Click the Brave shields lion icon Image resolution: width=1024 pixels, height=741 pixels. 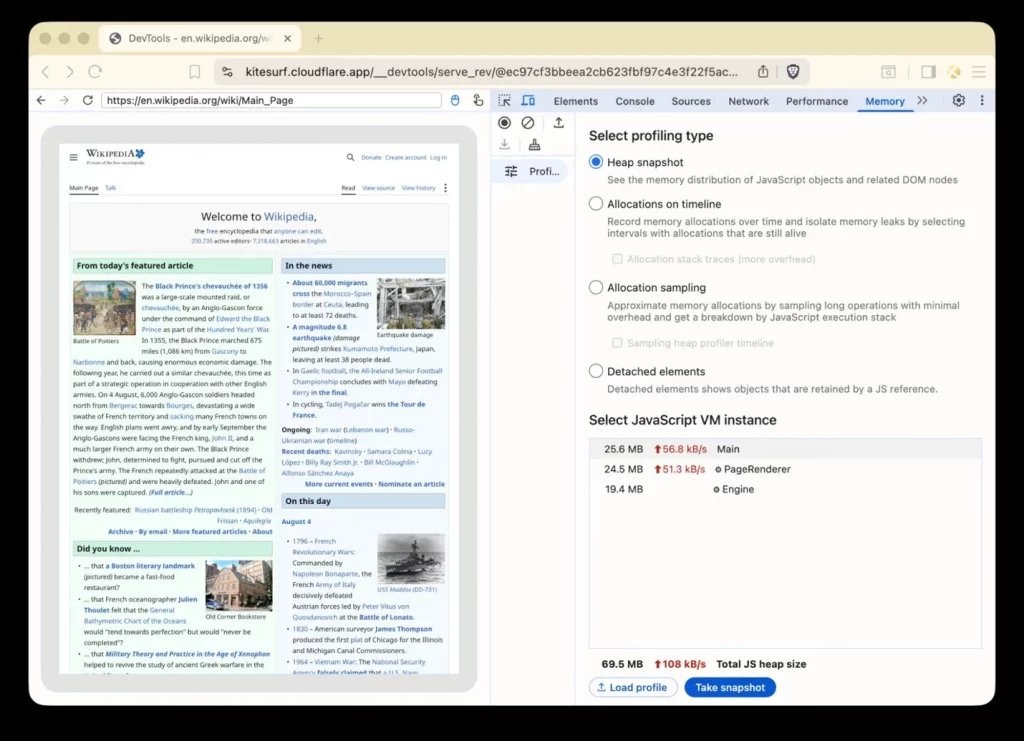pyautogui.click(x=793, y=71)
